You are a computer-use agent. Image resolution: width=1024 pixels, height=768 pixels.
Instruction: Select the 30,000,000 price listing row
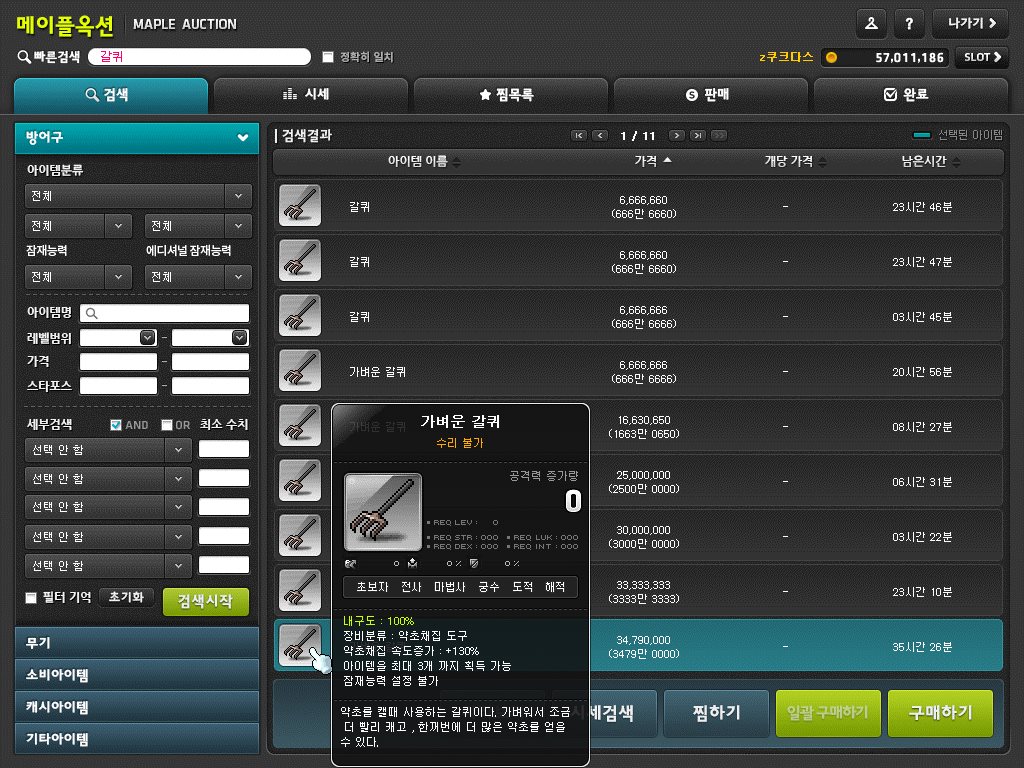point(638,536)
